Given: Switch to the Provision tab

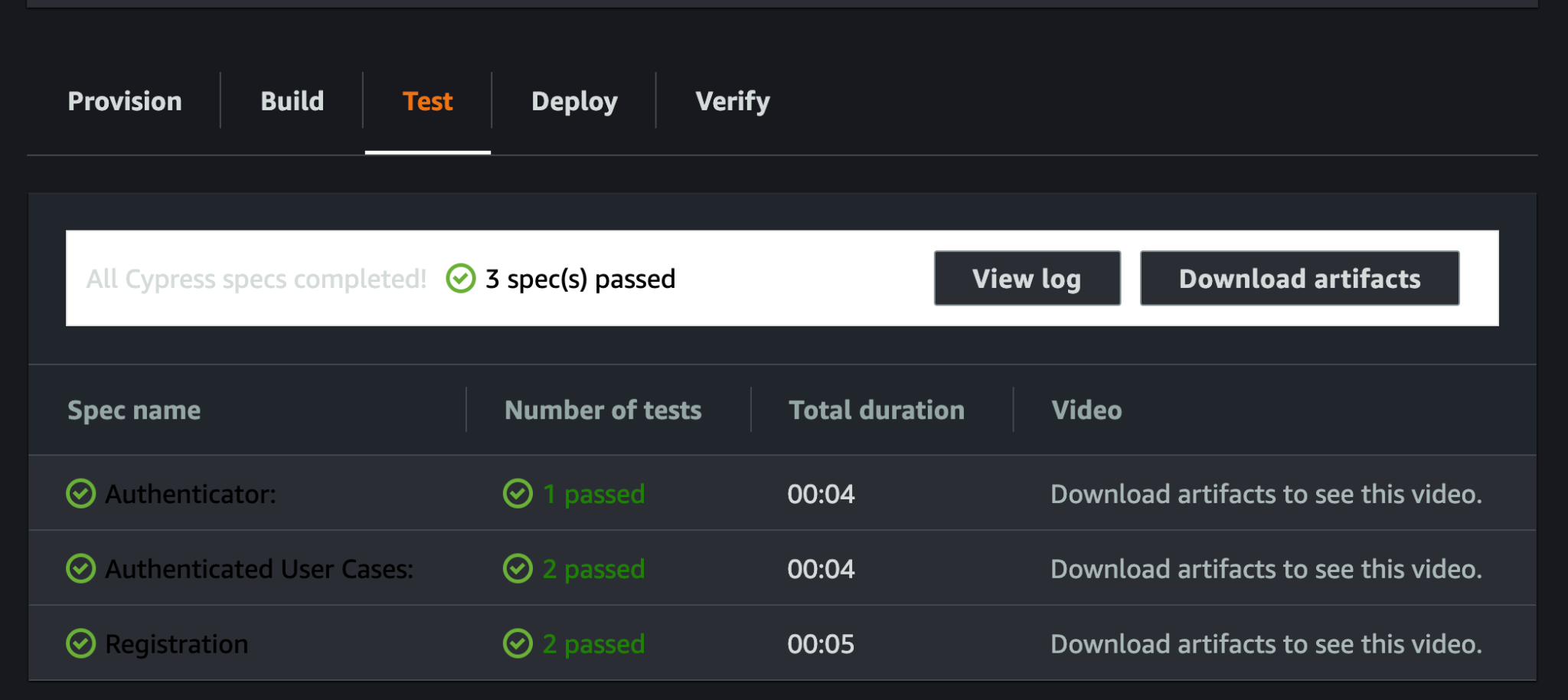Looking at the screenshot, I should click(x=125, y=100).
